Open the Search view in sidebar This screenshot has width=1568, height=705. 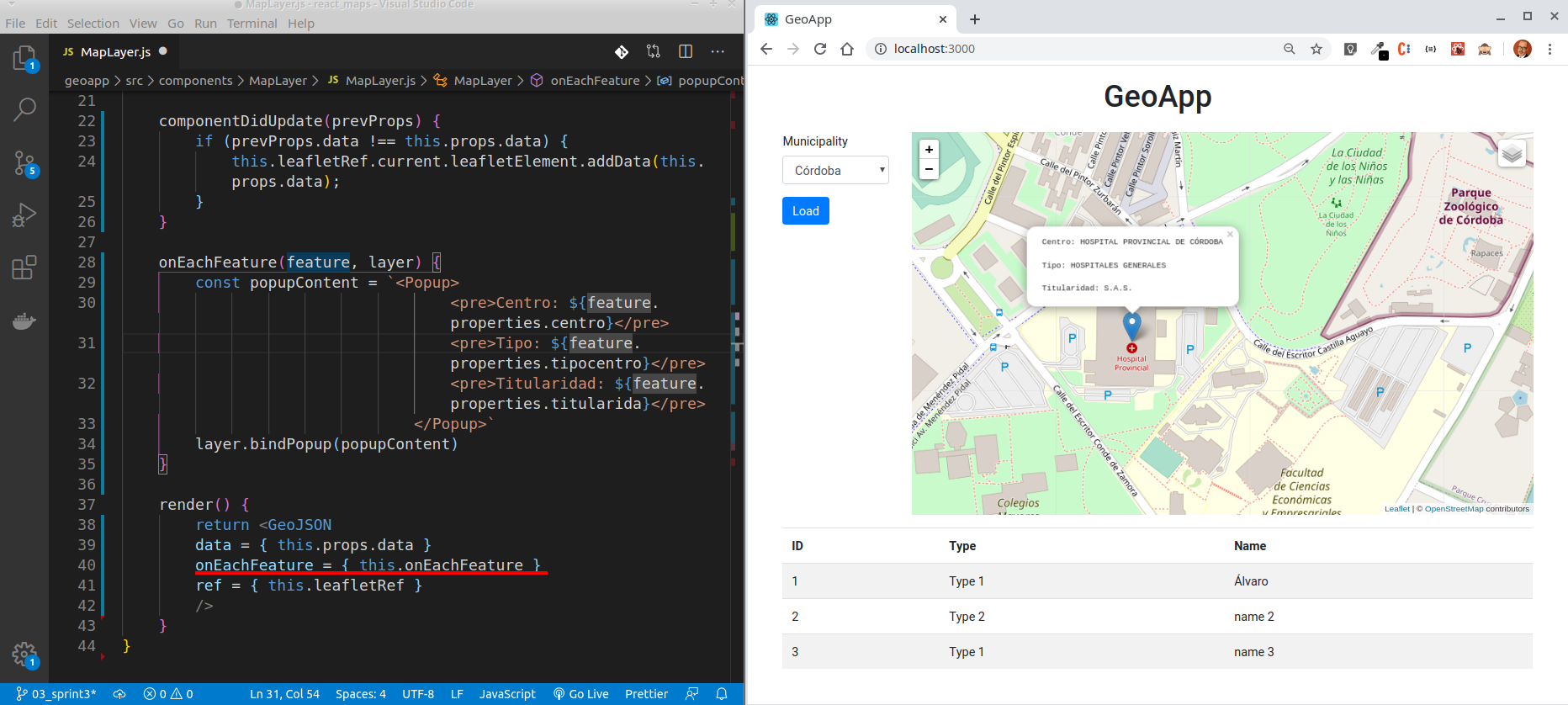pos(24,109)
